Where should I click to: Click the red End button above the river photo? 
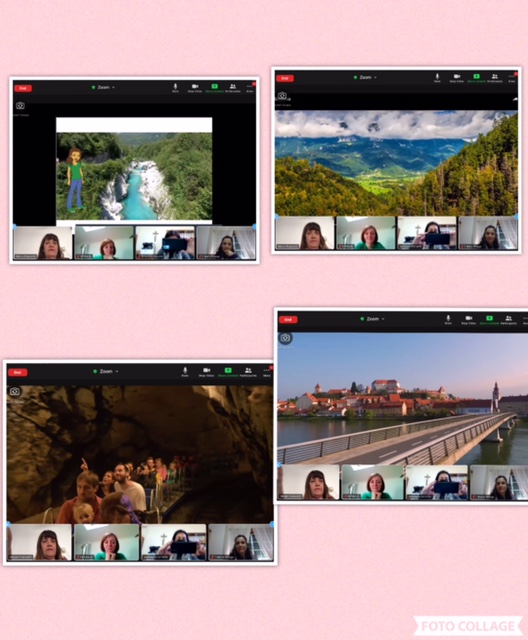point(23,88)
